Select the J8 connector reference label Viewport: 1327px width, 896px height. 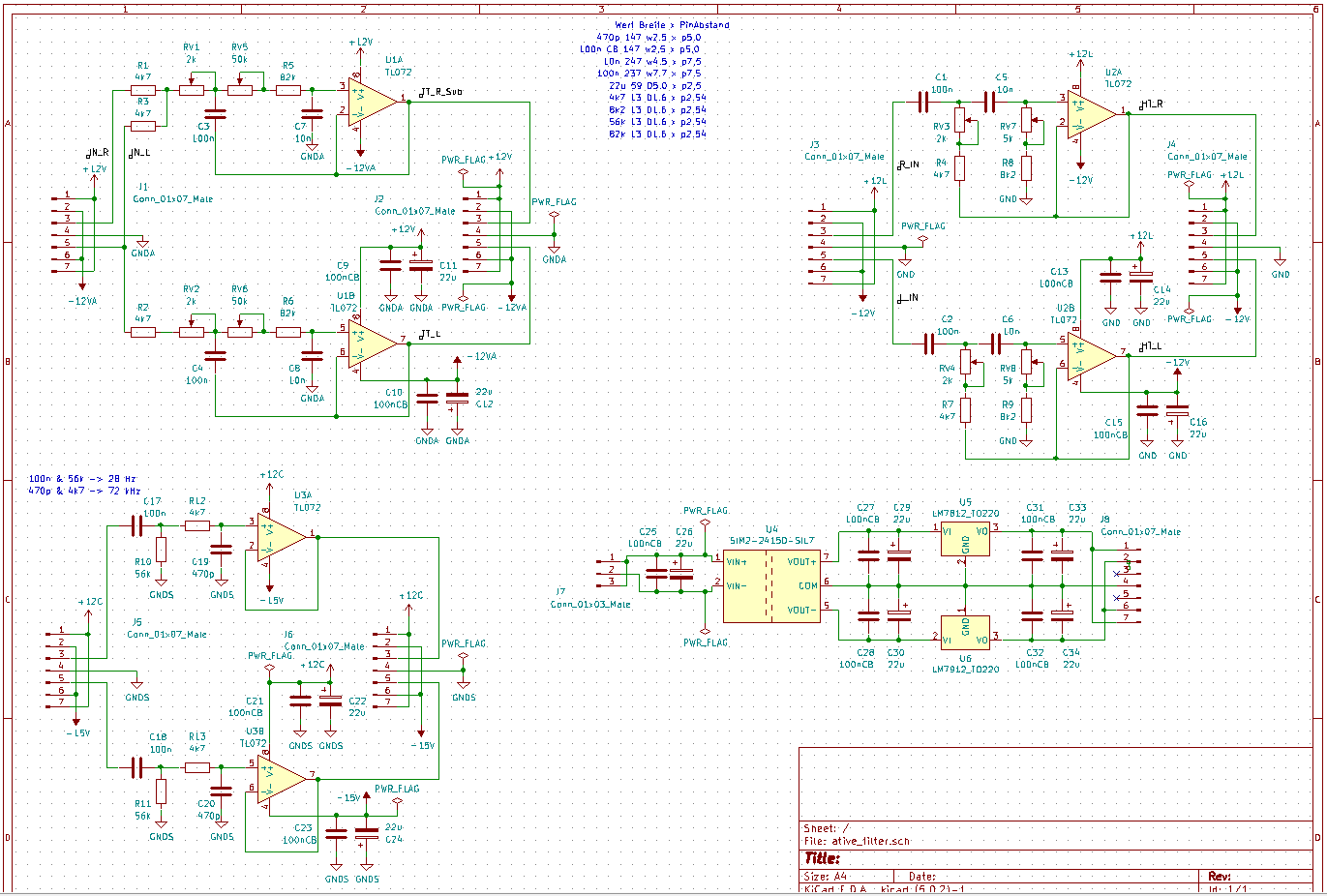[x=1105, y=520]
